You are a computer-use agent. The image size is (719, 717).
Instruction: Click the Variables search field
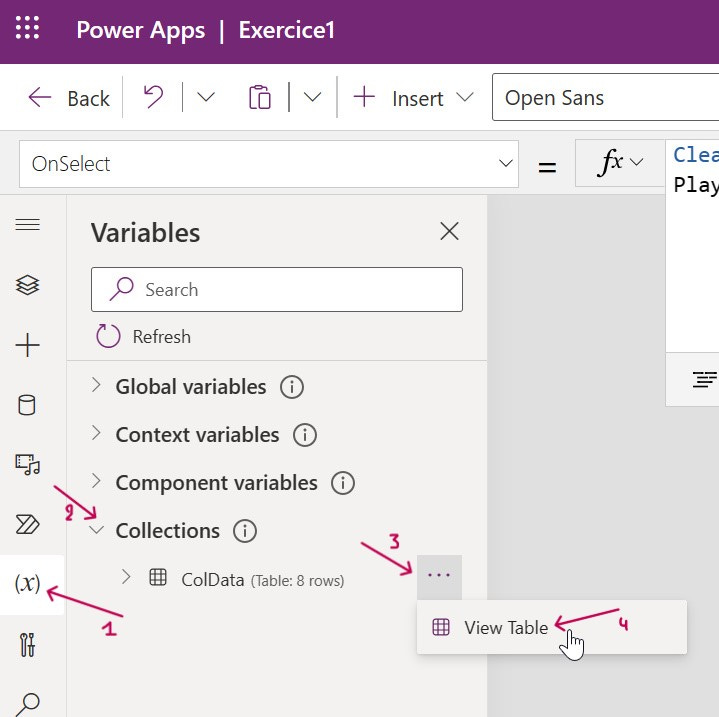(277, 290)
